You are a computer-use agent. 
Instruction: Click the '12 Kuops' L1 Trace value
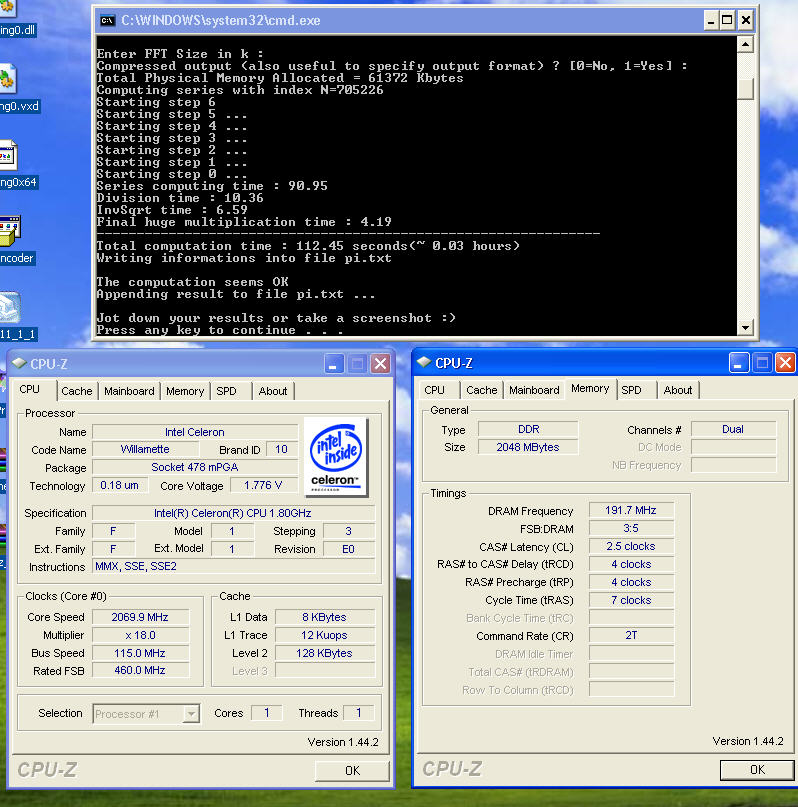tap(325, 635)
